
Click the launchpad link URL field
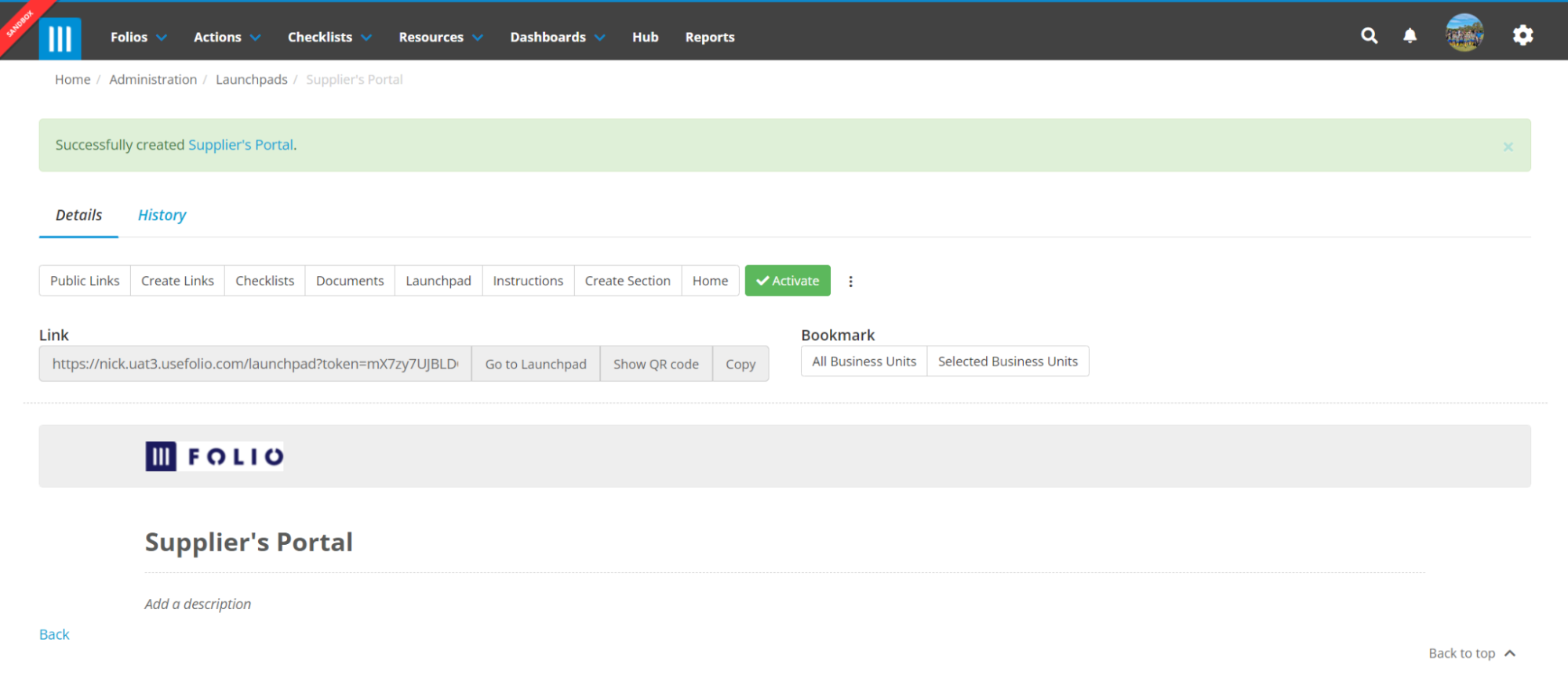(x=255, y=364)
